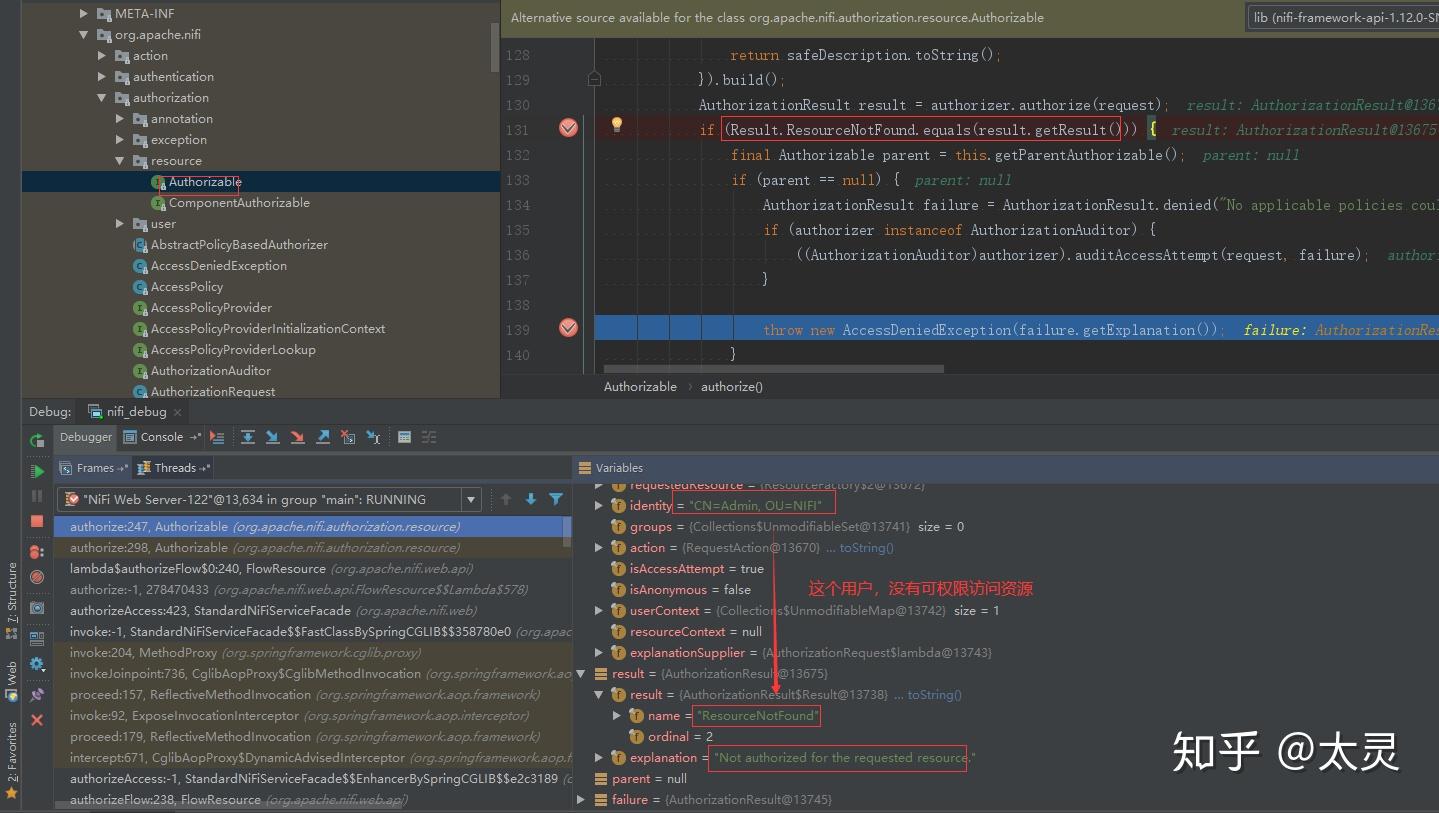Resume the program with the green play icon
1439x813 pixels.
[x=37, y=471]
